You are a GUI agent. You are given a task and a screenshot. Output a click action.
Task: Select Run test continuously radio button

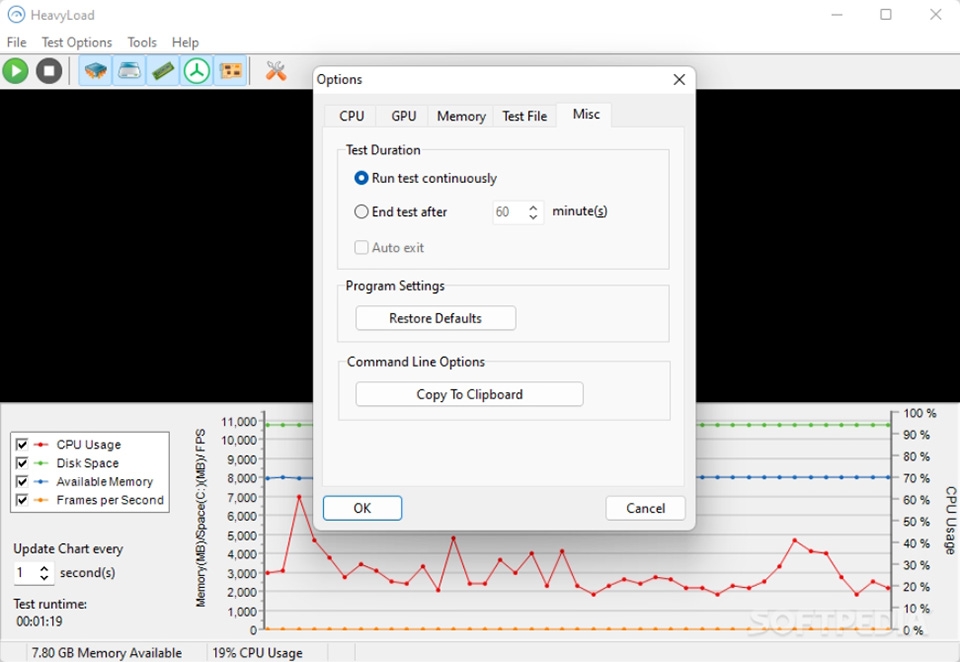(x=361, y=178)
